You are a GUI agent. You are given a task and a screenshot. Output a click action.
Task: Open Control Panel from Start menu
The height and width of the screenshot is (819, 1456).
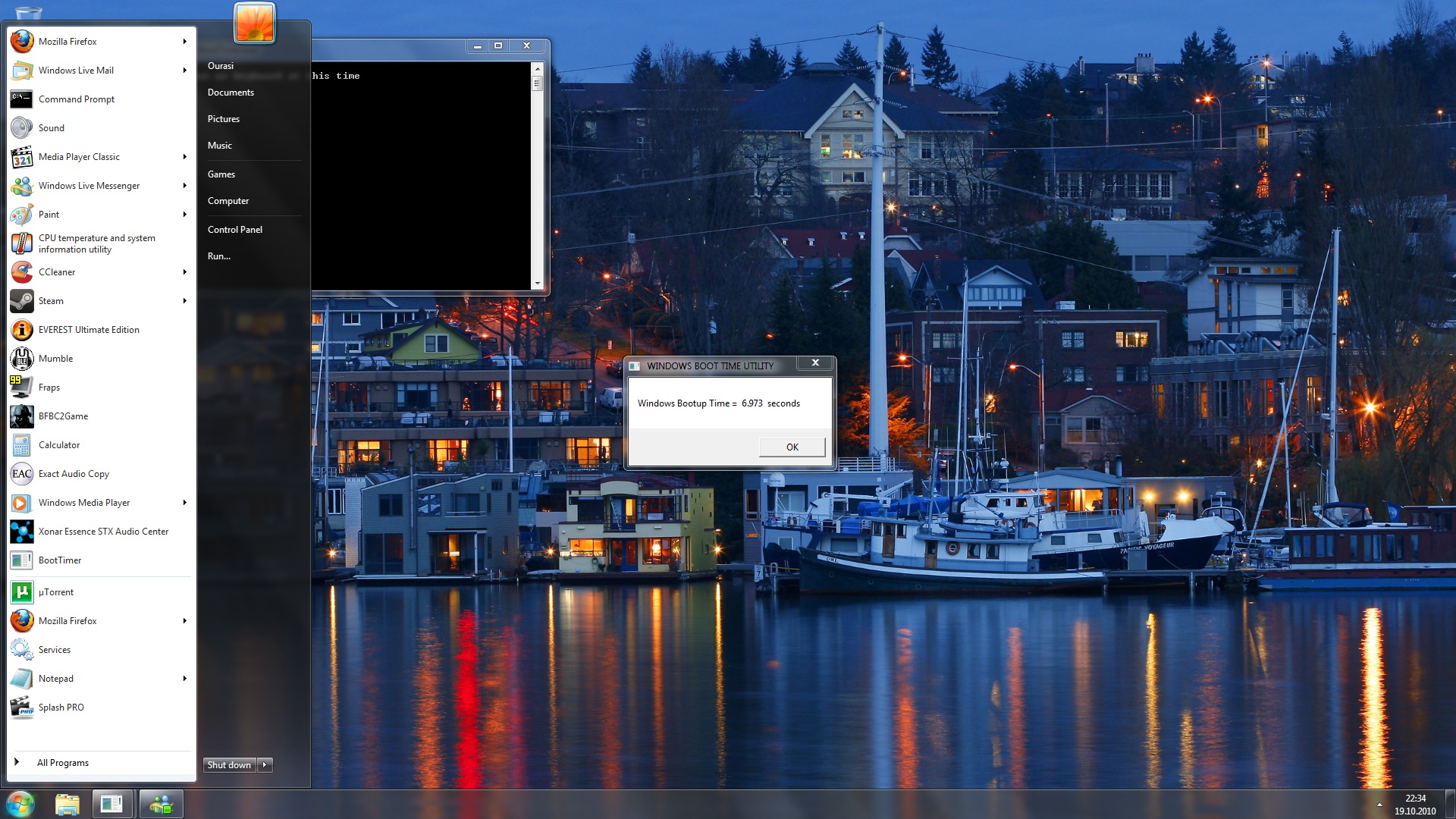[x=235, y=230]
